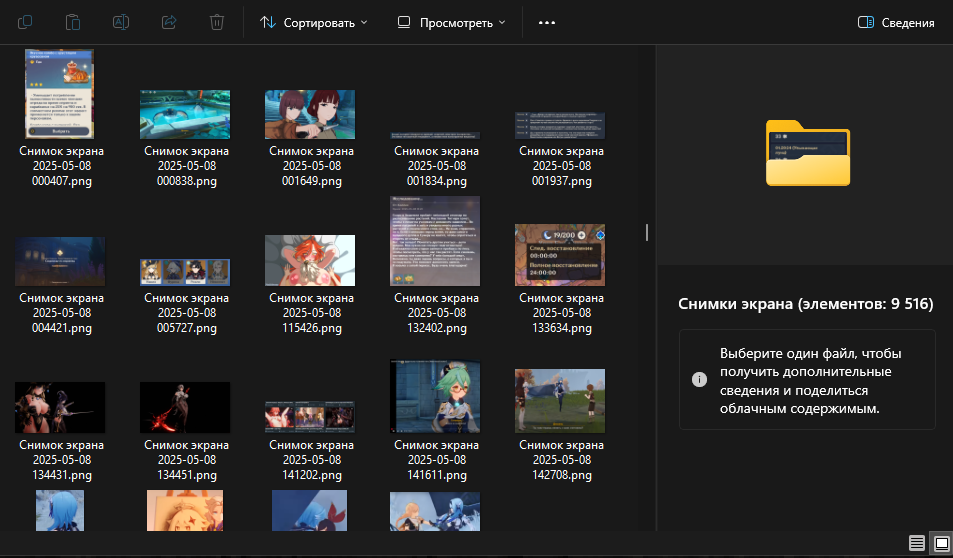Click file name text ending 134451.png
Screen dimensions: 953x558
(187, 460)
